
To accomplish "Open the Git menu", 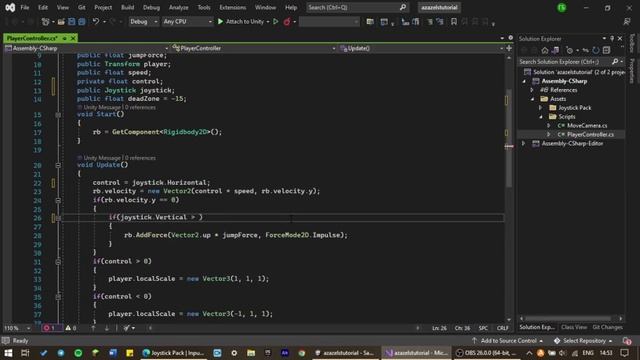I will pyautogui.click(x=82, y=7).
